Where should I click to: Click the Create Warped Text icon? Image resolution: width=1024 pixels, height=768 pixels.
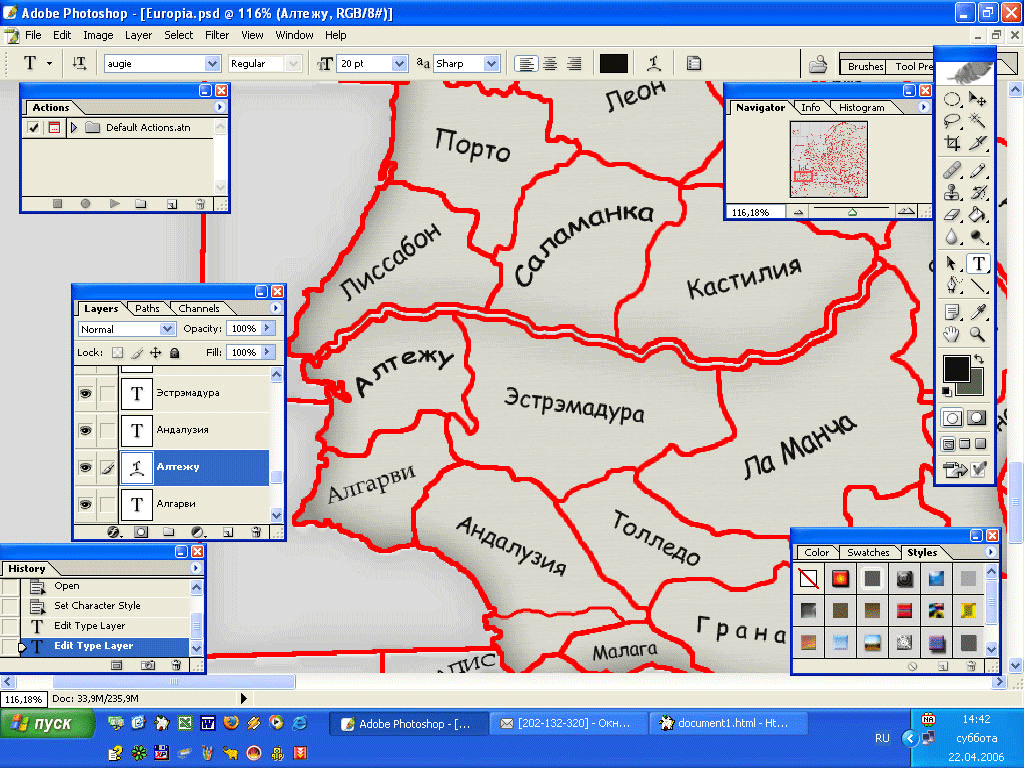[653, 63]
